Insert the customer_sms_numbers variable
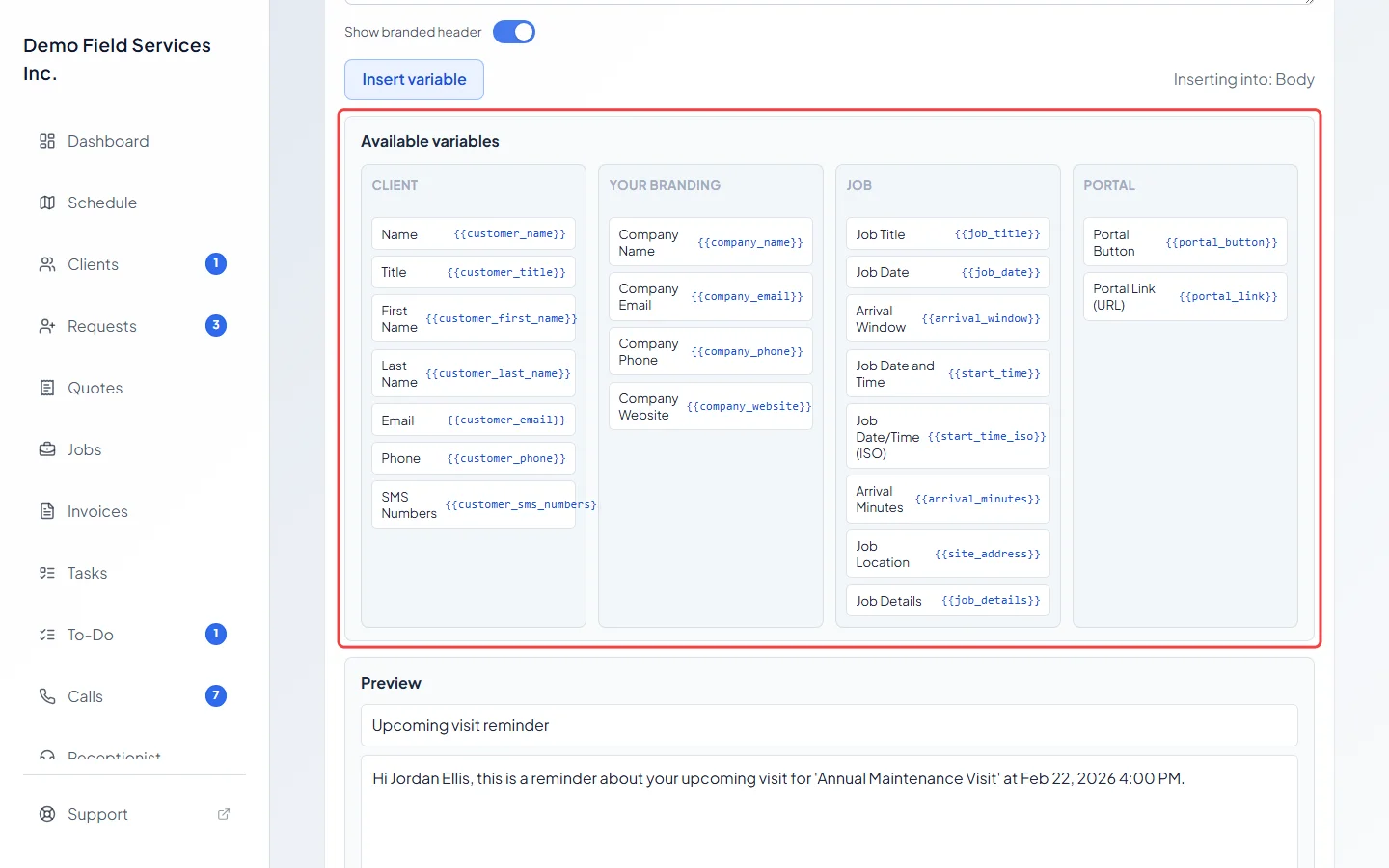The height and width of the screenshot is (868, 1389). 474,505
